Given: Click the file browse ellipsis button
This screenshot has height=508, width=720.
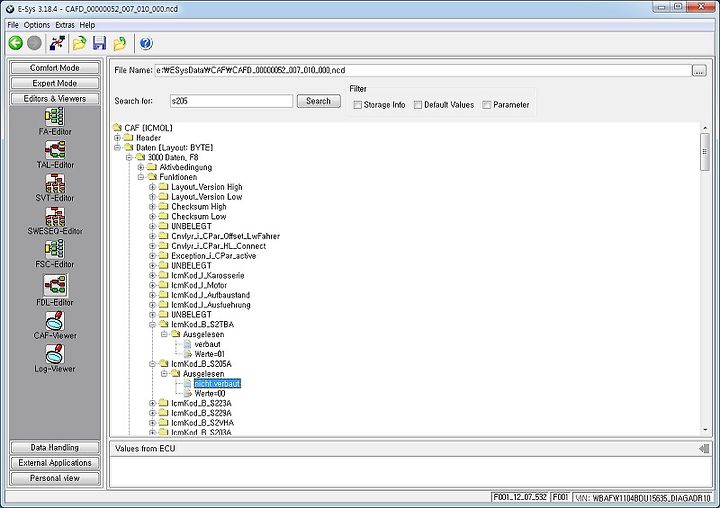Looking at the screenshot, I should coord(699,71).
